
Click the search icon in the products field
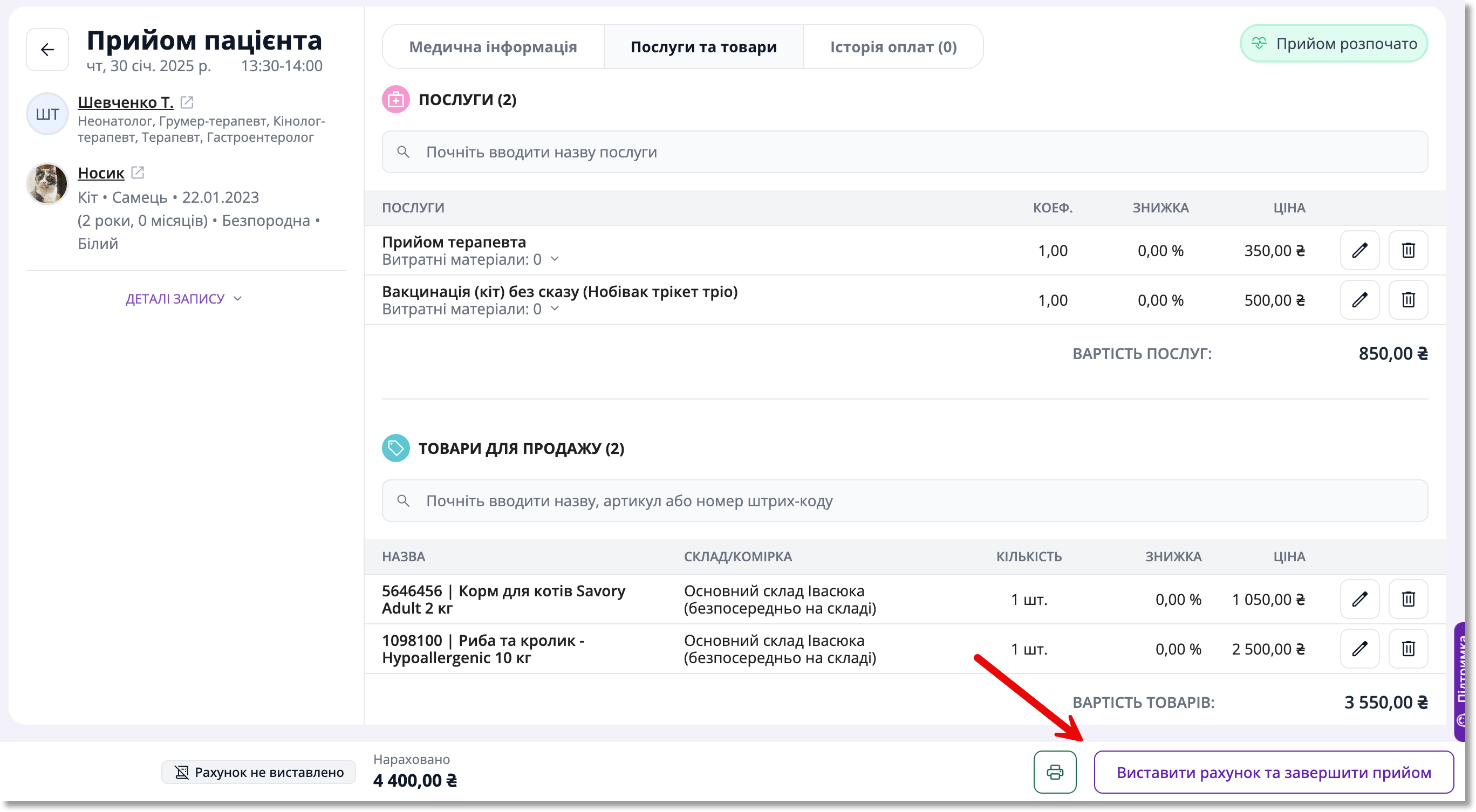(x=404, y=500)
